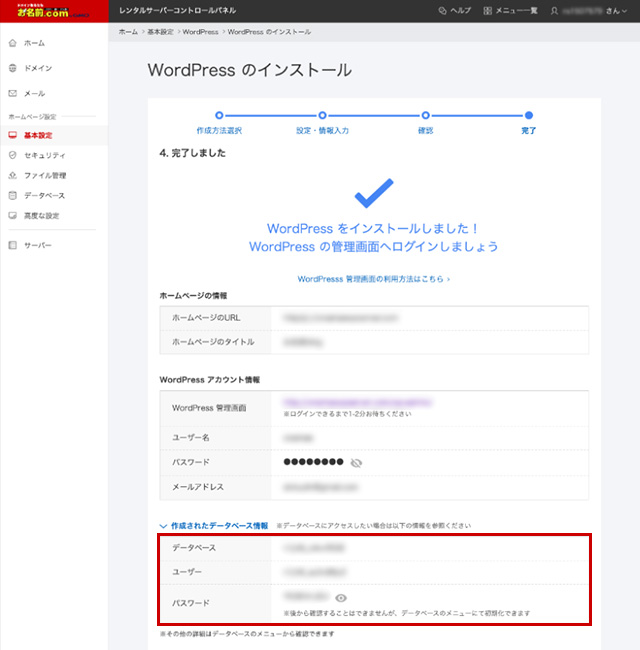Click the ホーム breadcrumb link
Viewport: 640px width, 650px height.
128,32
